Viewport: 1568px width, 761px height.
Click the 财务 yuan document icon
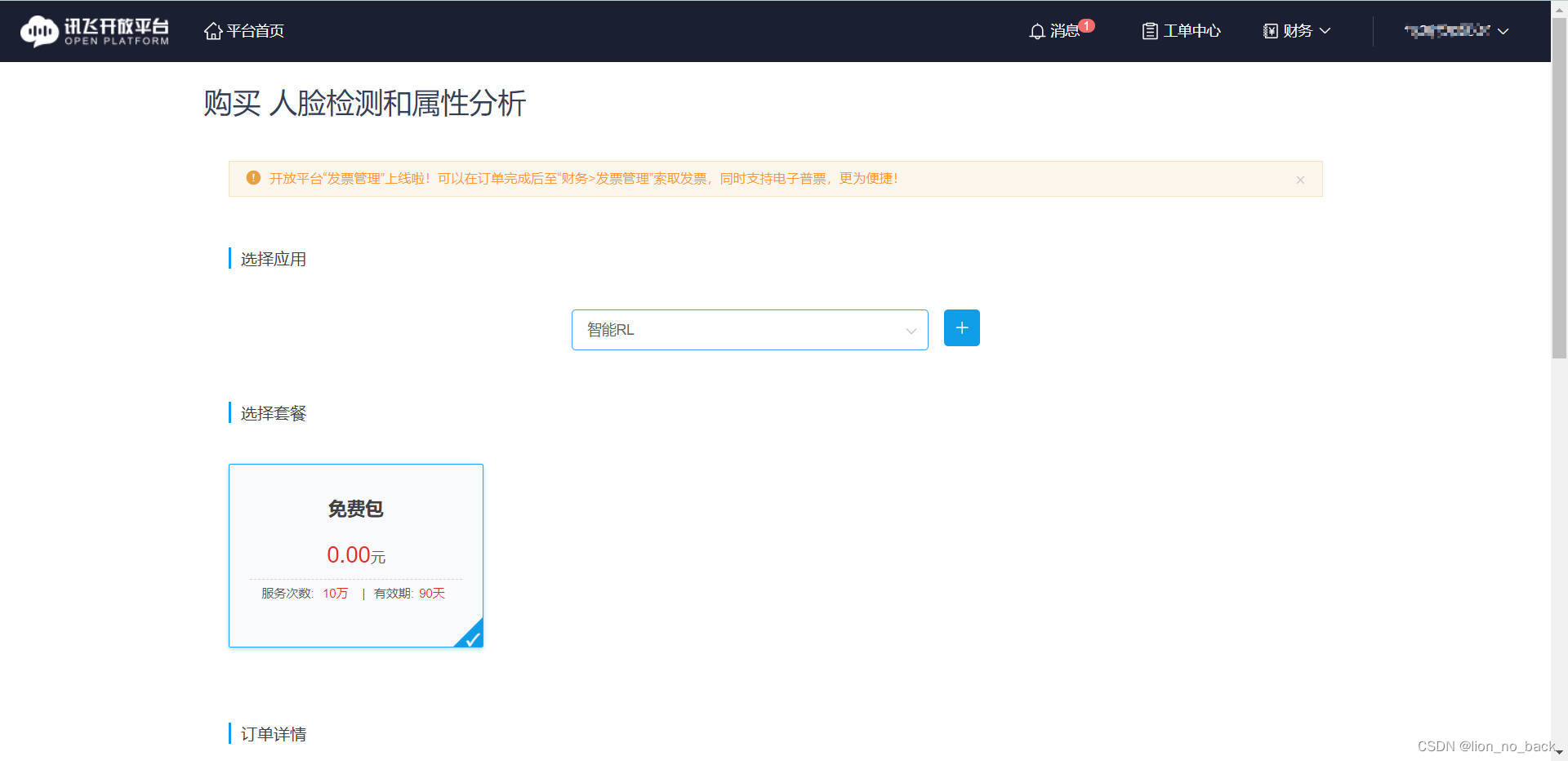coord(1271,31)
